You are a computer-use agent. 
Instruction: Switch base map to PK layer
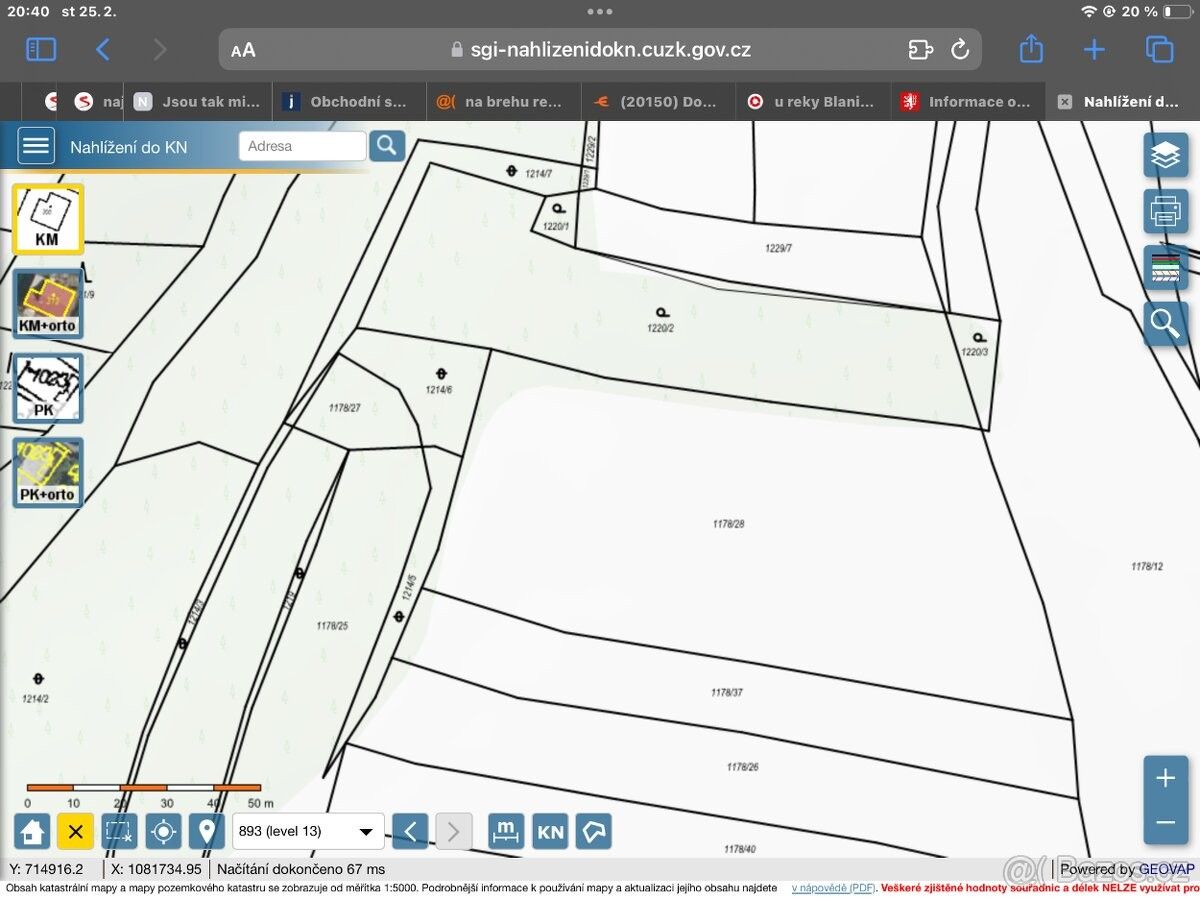point(47,388)
